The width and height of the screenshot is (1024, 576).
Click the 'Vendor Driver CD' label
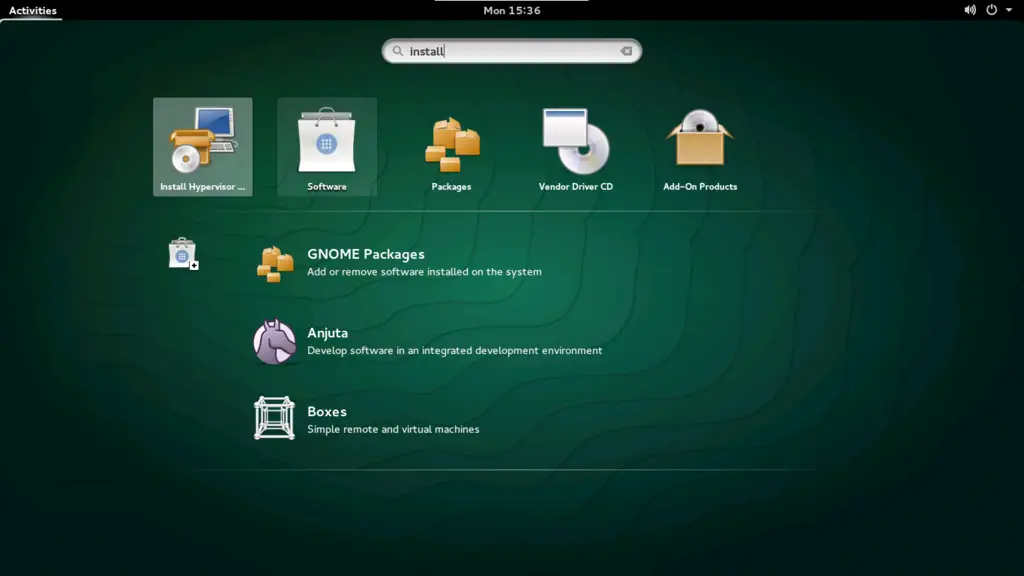(x=575, y=187)
